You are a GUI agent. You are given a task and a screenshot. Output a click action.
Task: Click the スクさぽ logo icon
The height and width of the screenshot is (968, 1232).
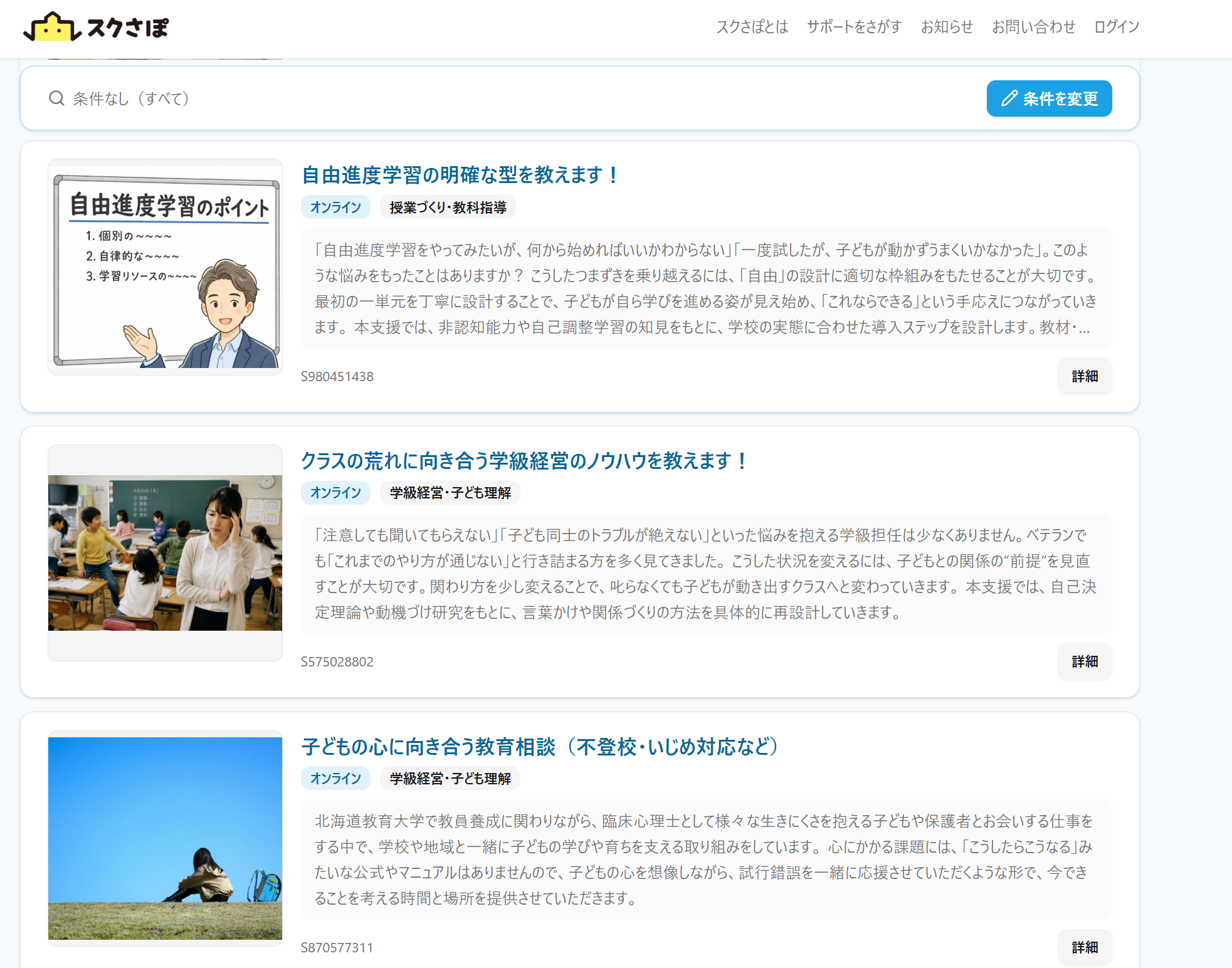pyautogui.click(x=52, y=27)
